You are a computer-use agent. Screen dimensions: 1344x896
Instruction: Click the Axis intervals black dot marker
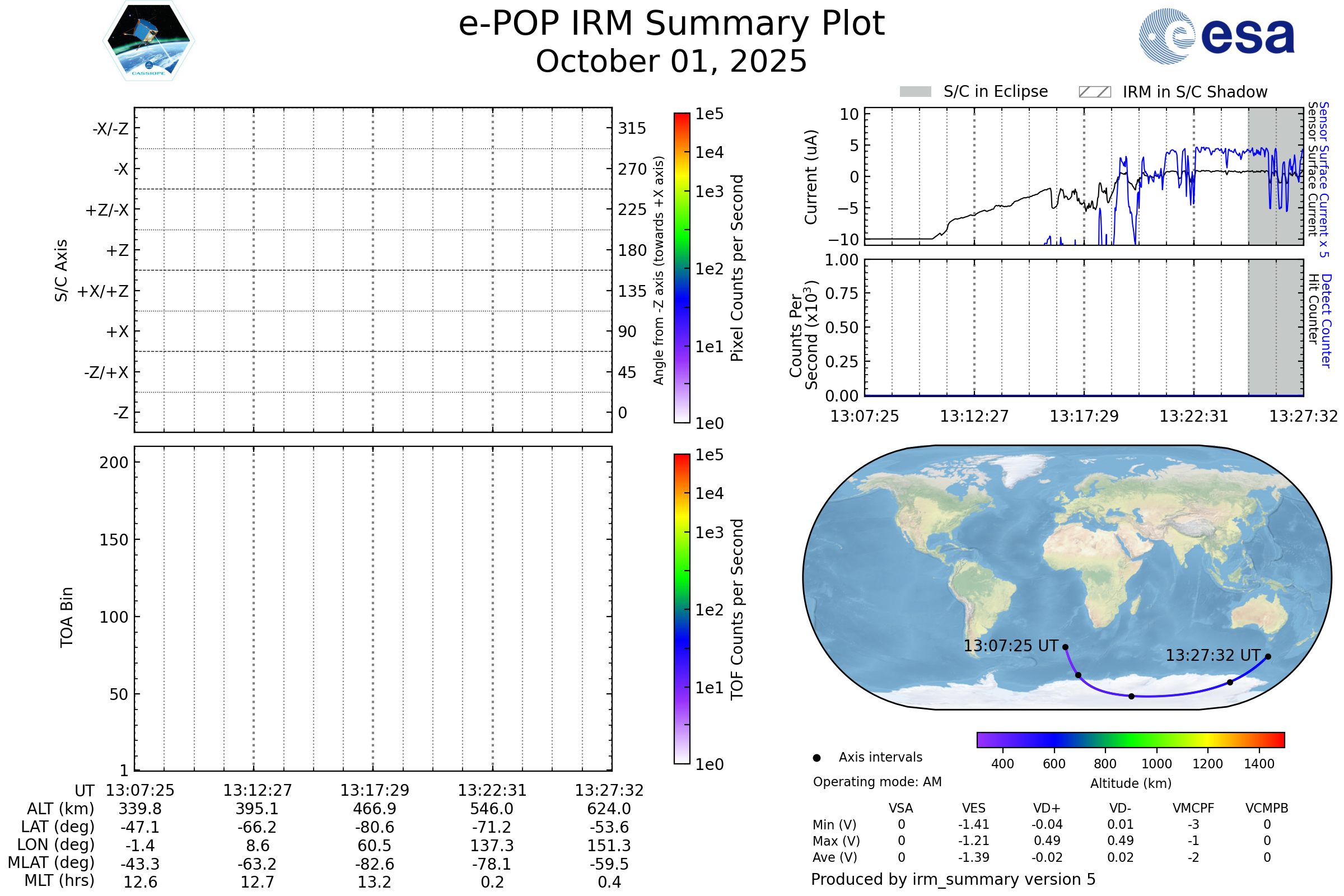click(x=816, y=758)
